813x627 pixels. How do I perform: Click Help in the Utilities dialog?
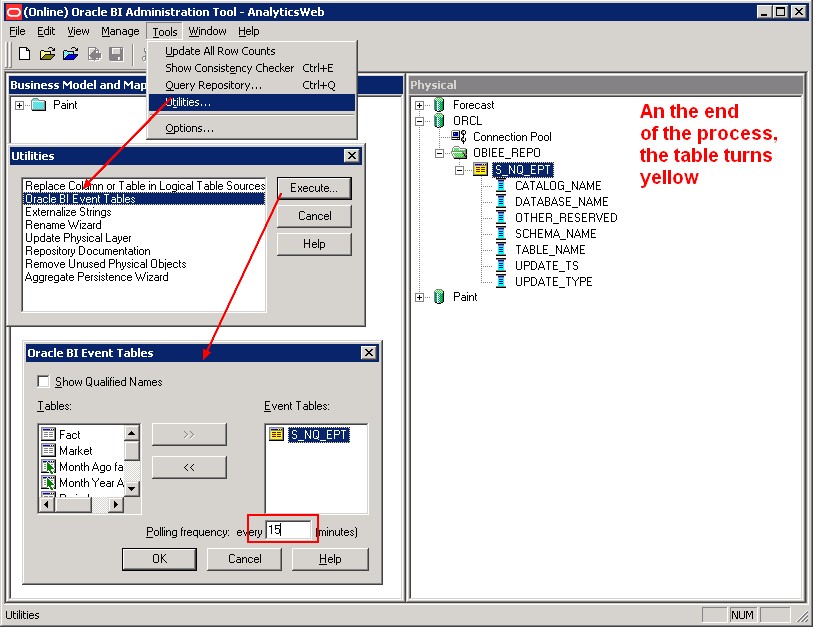pyautogui.click(x=314, y=244)
